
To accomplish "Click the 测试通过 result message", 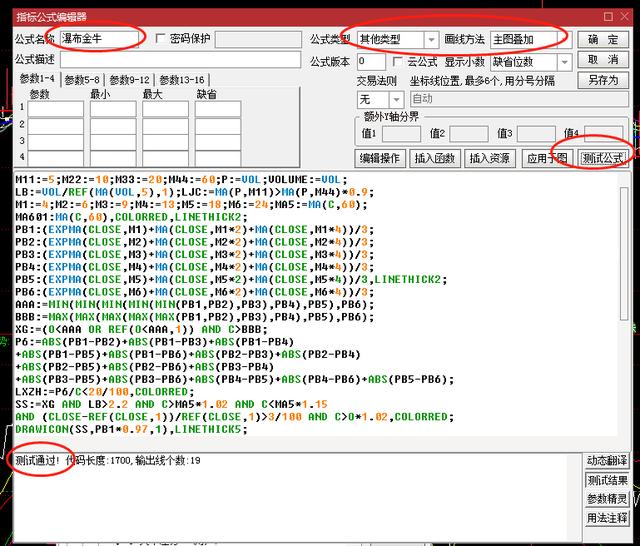I will [38, 461].
